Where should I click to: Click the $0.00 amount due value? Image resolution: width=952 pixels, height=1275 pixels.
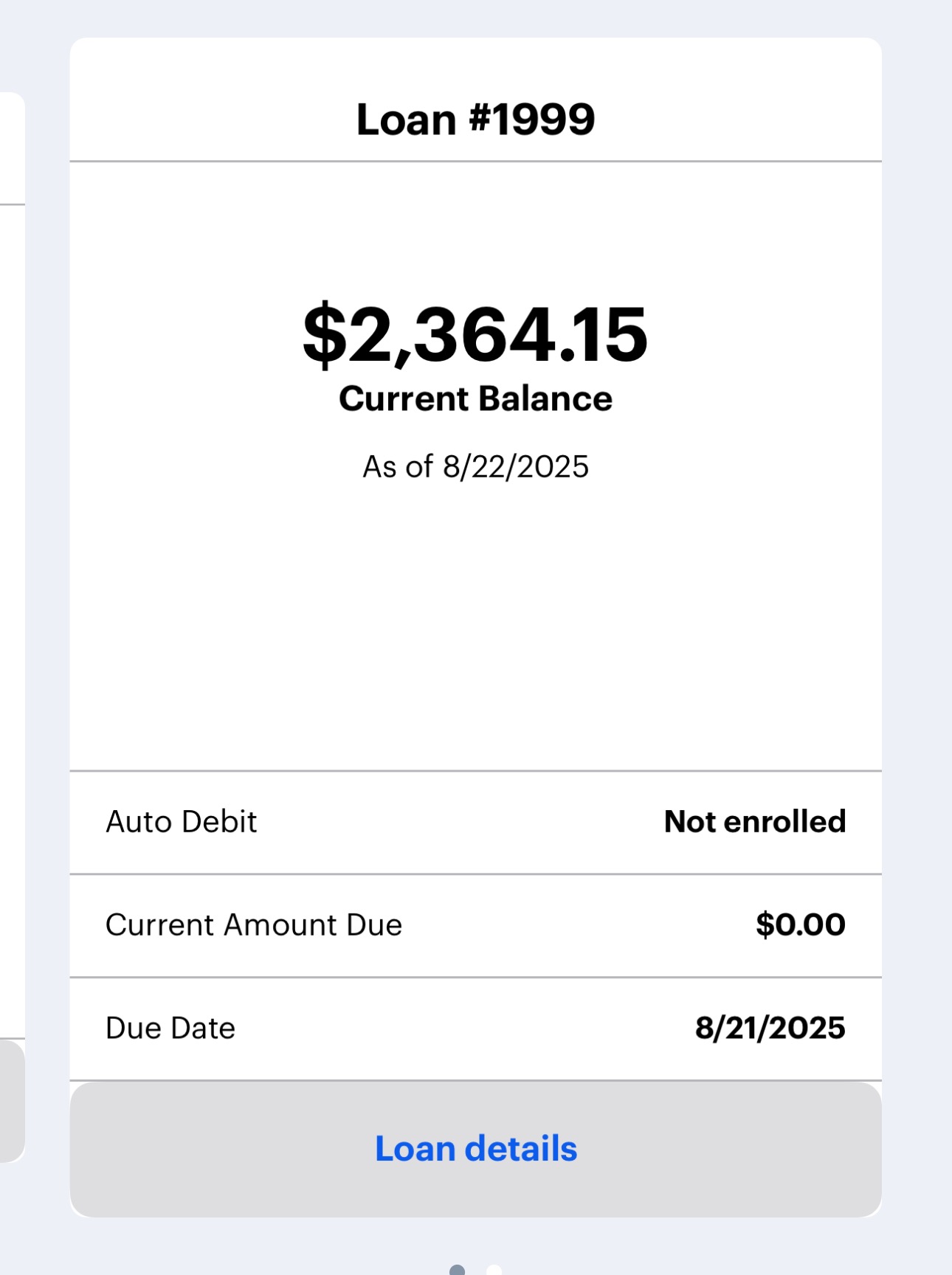800,925
